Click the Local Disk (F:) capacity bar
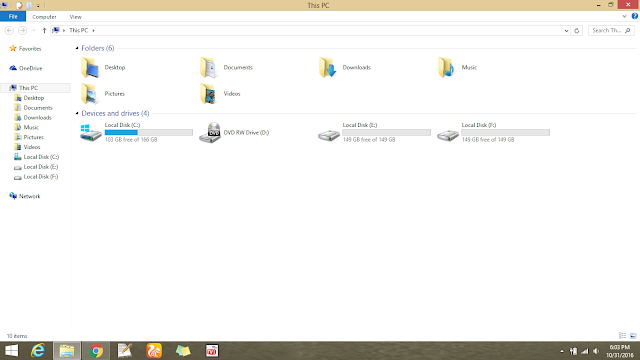640x360 pixels. click(506, 132)
